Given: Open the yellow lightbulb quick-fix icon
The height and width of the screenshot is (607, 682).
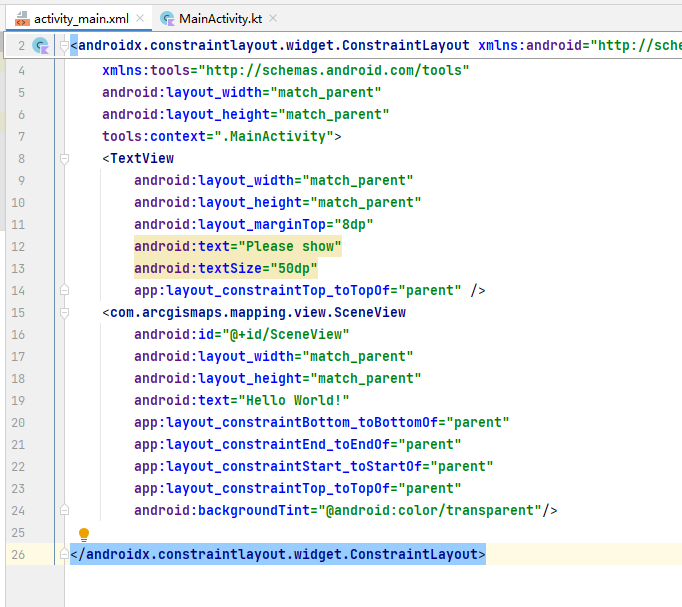Looking at the screenshot, I should (84, 534).
